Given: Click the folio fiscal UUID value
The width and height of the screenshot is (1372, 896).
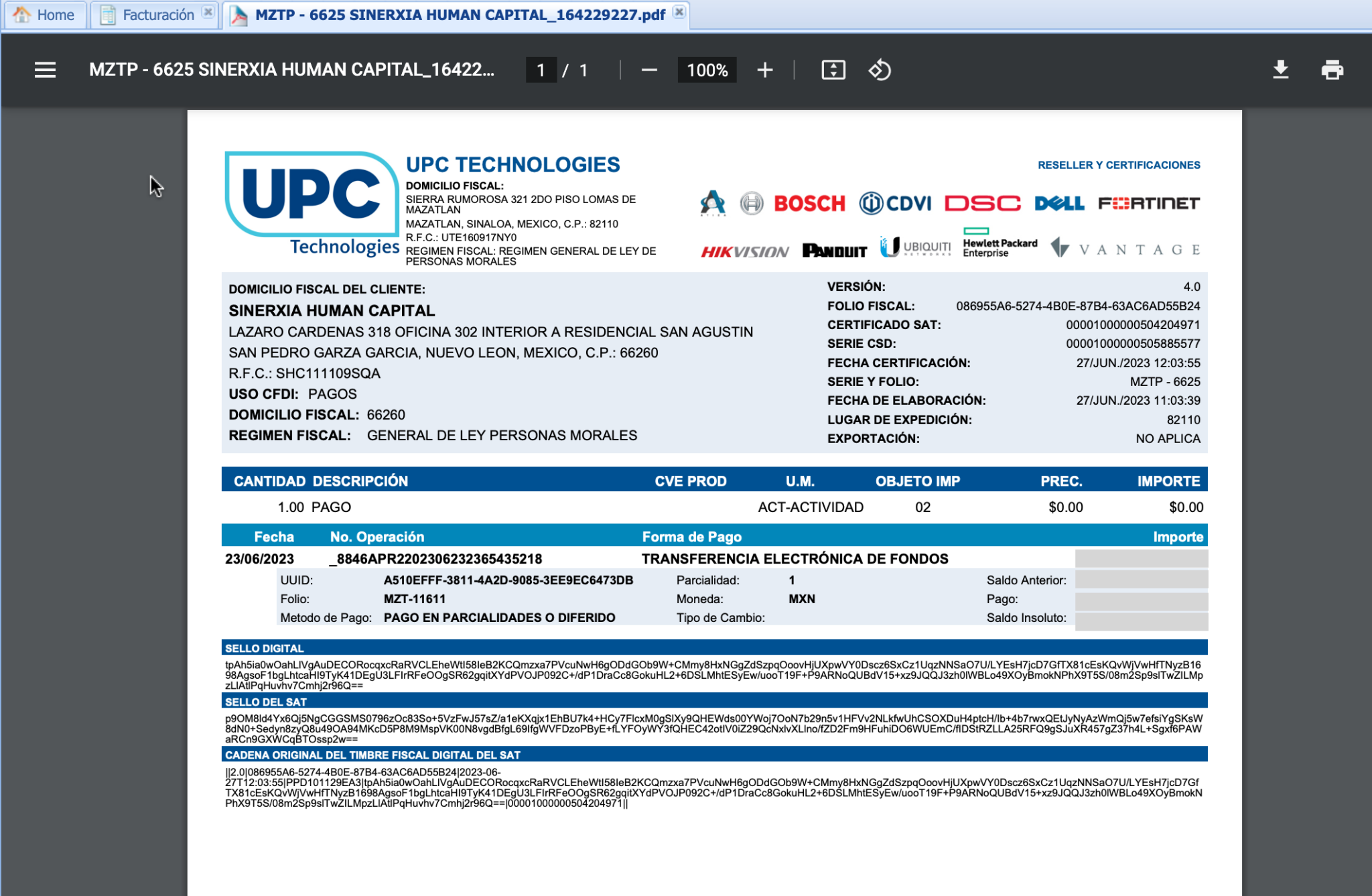Looking at the screenshot, I should [1077, 306].
